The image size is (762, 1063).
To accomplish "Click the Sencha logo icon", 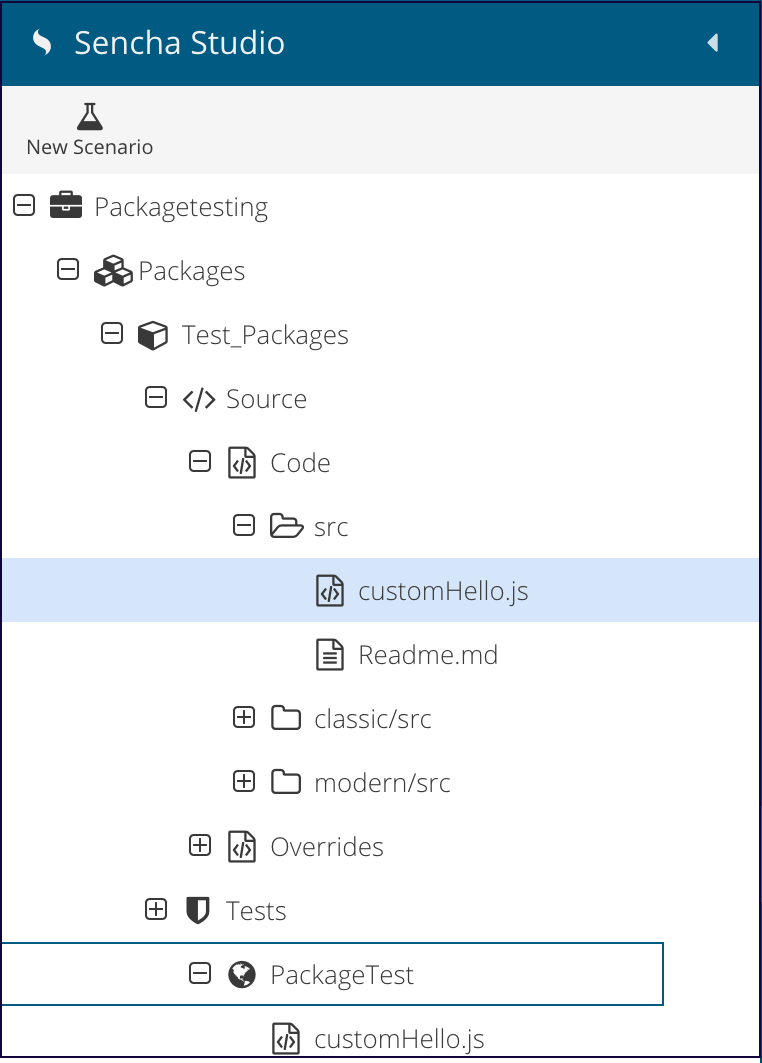I will pyautogui.click(x=42, y=43).
